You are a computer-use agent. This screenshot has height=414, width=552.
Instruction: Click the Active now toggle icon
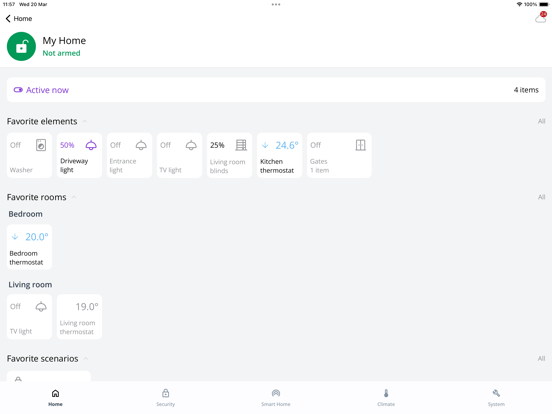(18, 90)
